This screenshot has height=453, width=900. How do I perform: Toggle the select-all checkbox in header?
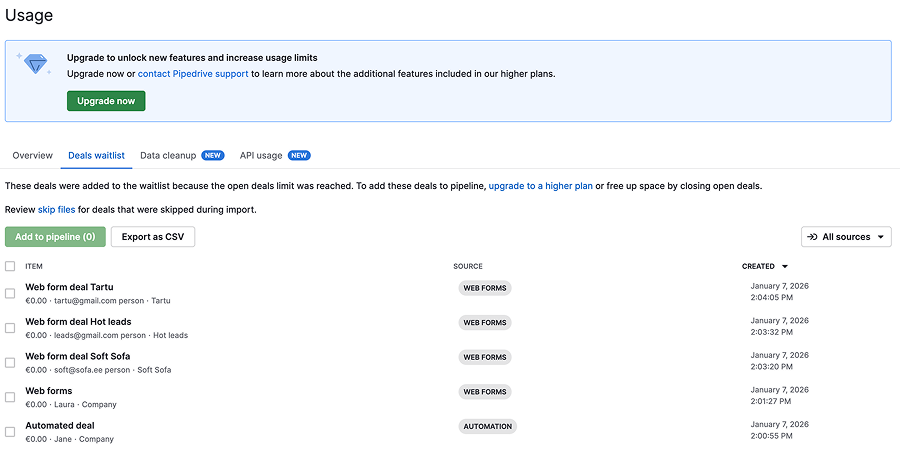click(x=10, y=266)
